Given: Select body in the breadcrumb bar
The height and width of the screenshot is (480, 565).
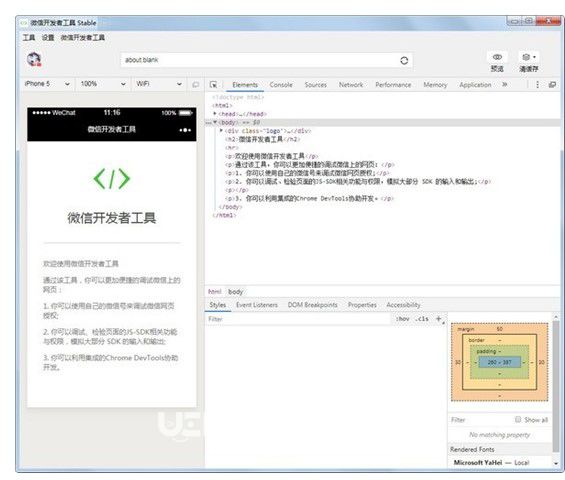Looking at the screenshot, I should point(236,292).
